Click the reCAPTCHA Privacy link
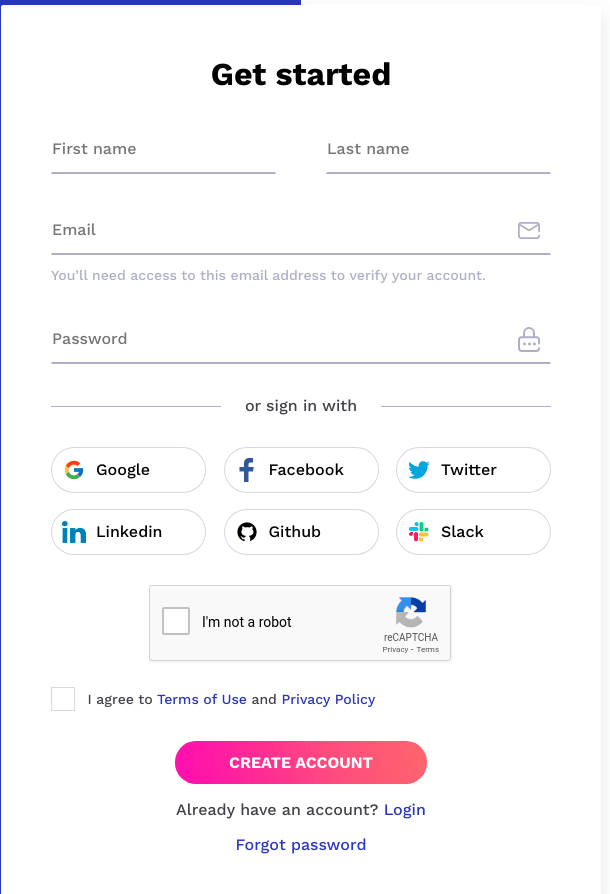The width and height of the screenshot is (610, 894). pyautogui.click(x=395, y=649)
